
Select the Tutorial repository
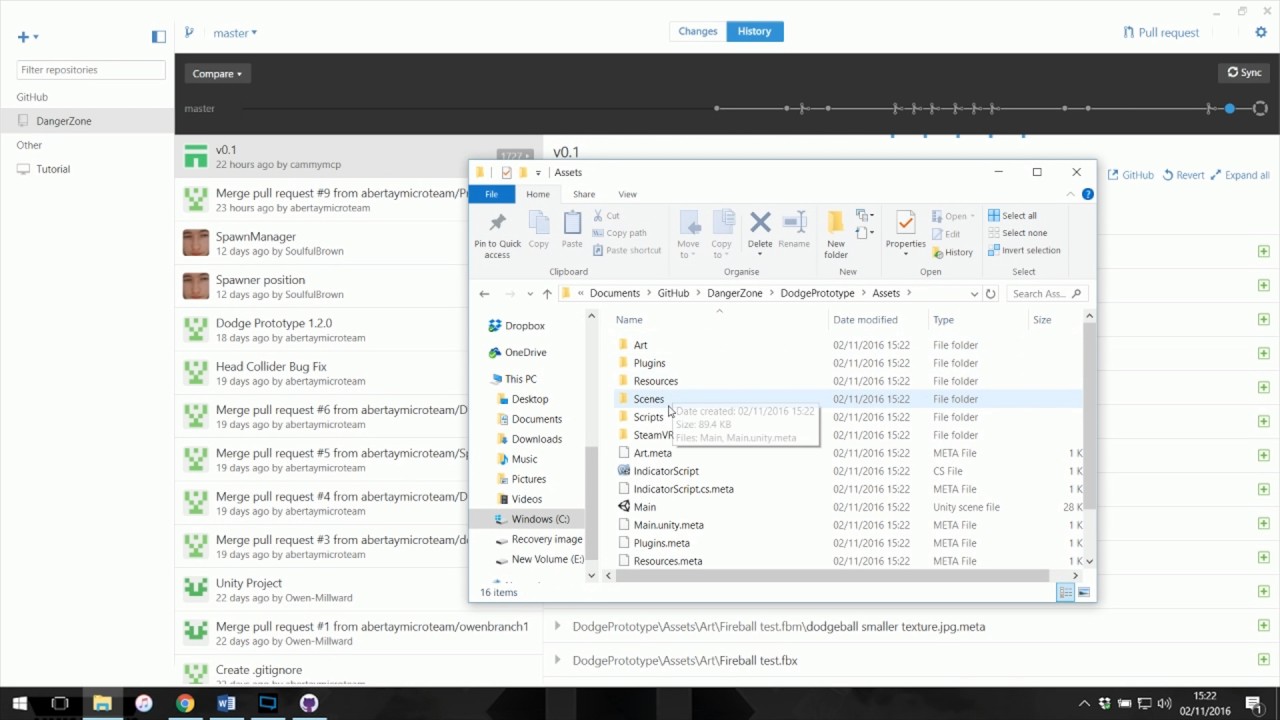coord(87,169)
